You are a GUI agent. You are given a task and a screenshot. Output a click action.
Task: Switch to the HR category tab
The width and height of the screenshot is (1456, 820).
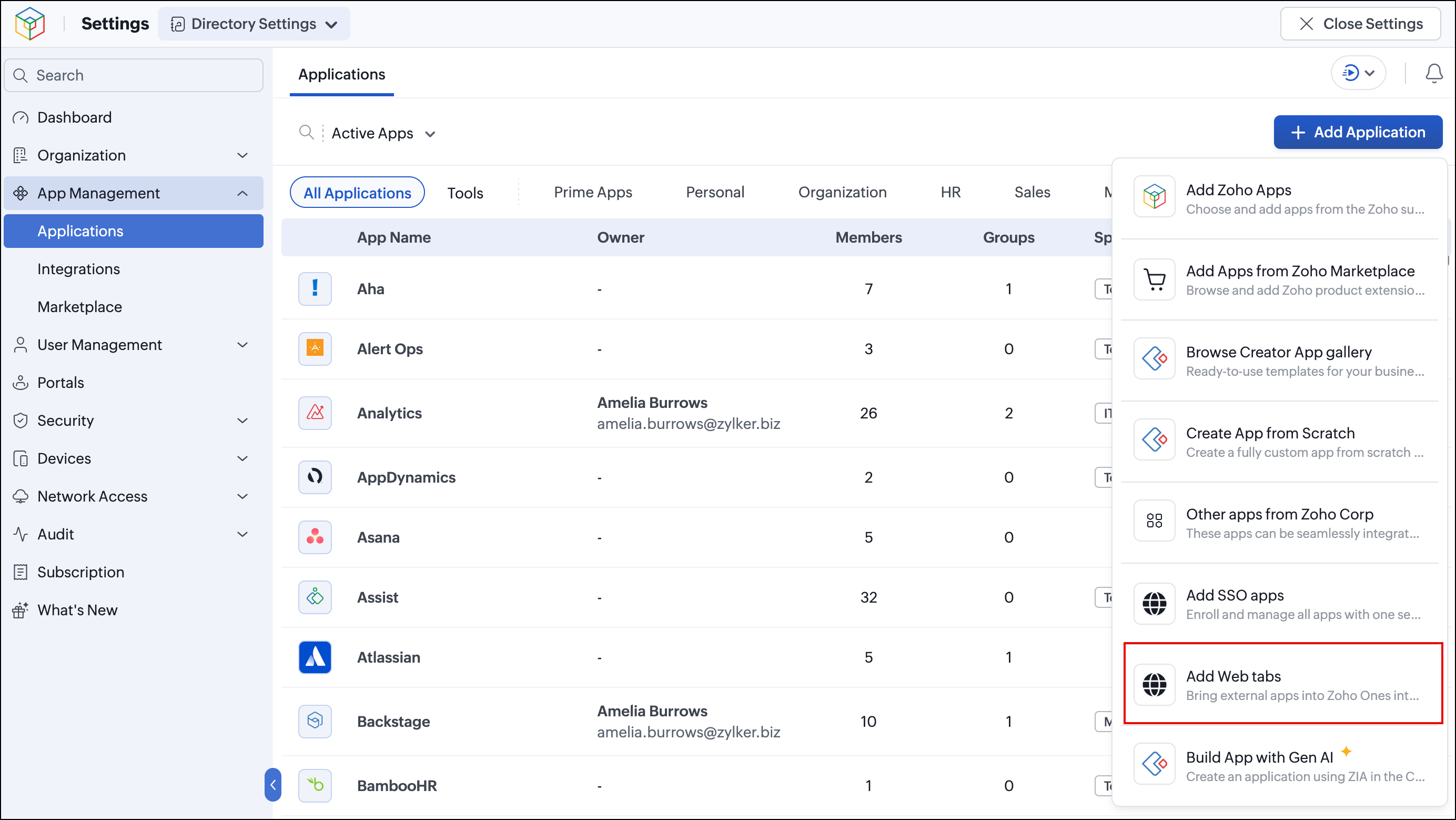(x=951, y=192)
